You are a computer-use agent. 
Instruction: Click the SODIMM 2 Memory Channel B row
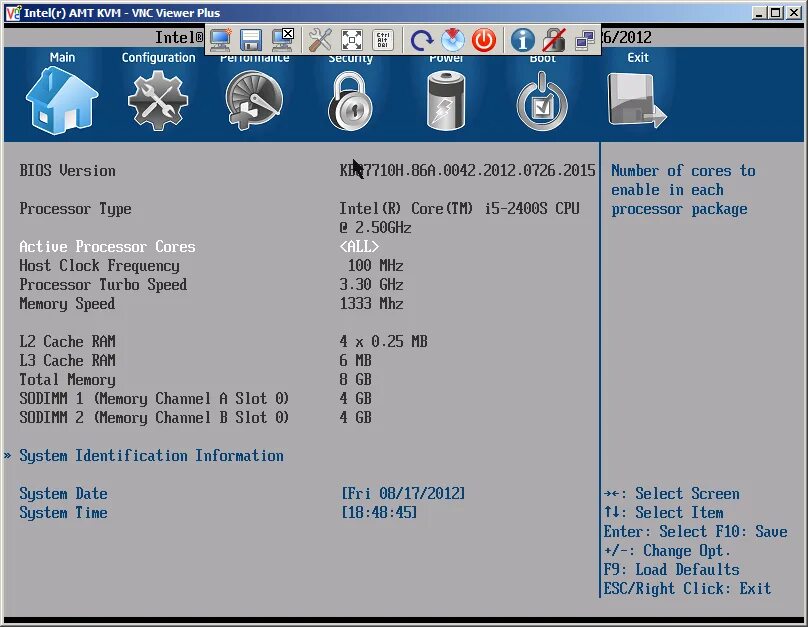pos(195,418)
